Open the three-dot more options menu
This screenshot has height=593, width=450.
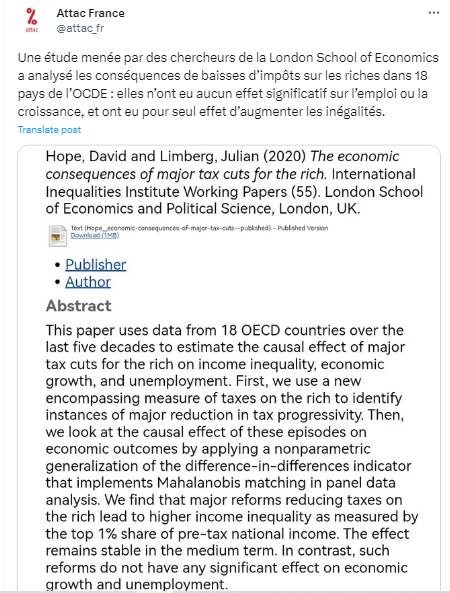point(434,13)
